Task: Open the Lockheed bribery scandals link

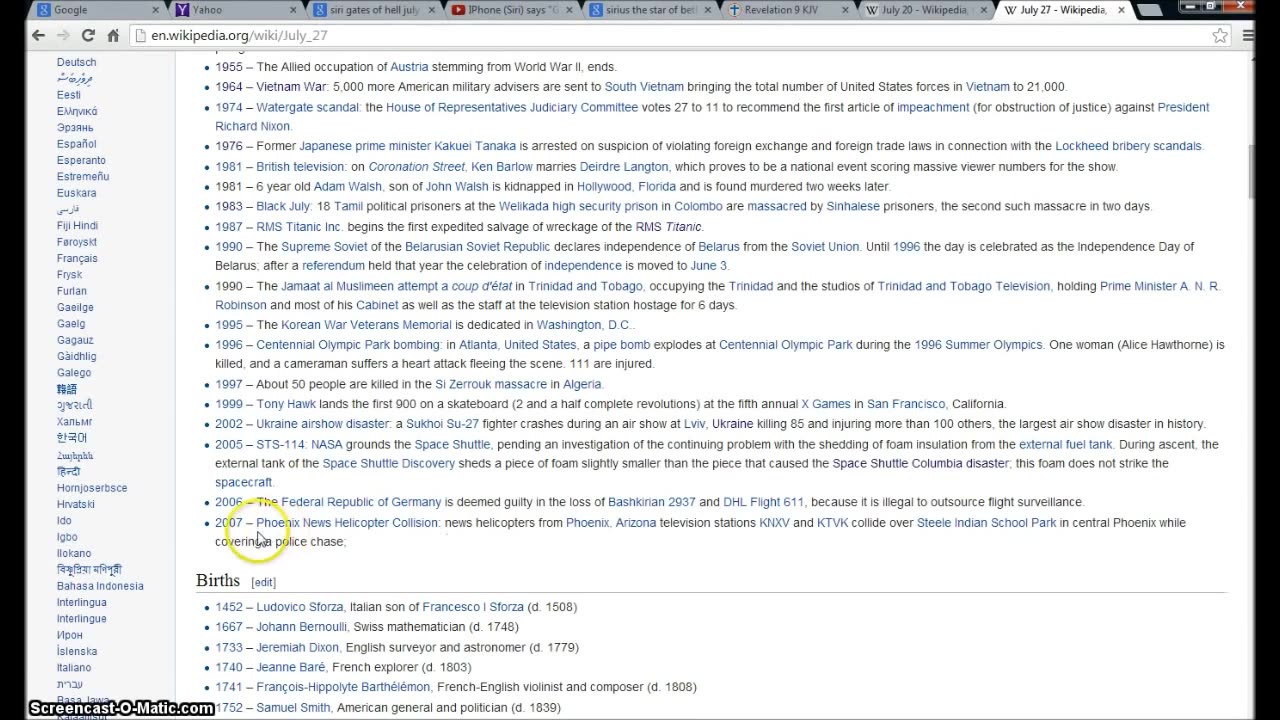Action: 1128,146
